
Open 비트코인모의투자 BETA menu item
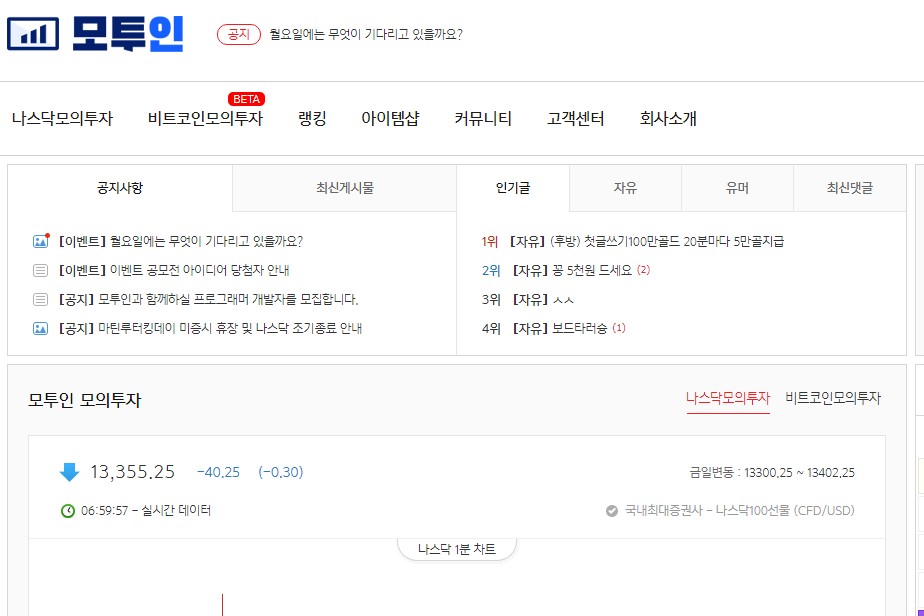[x=205, y=118]
